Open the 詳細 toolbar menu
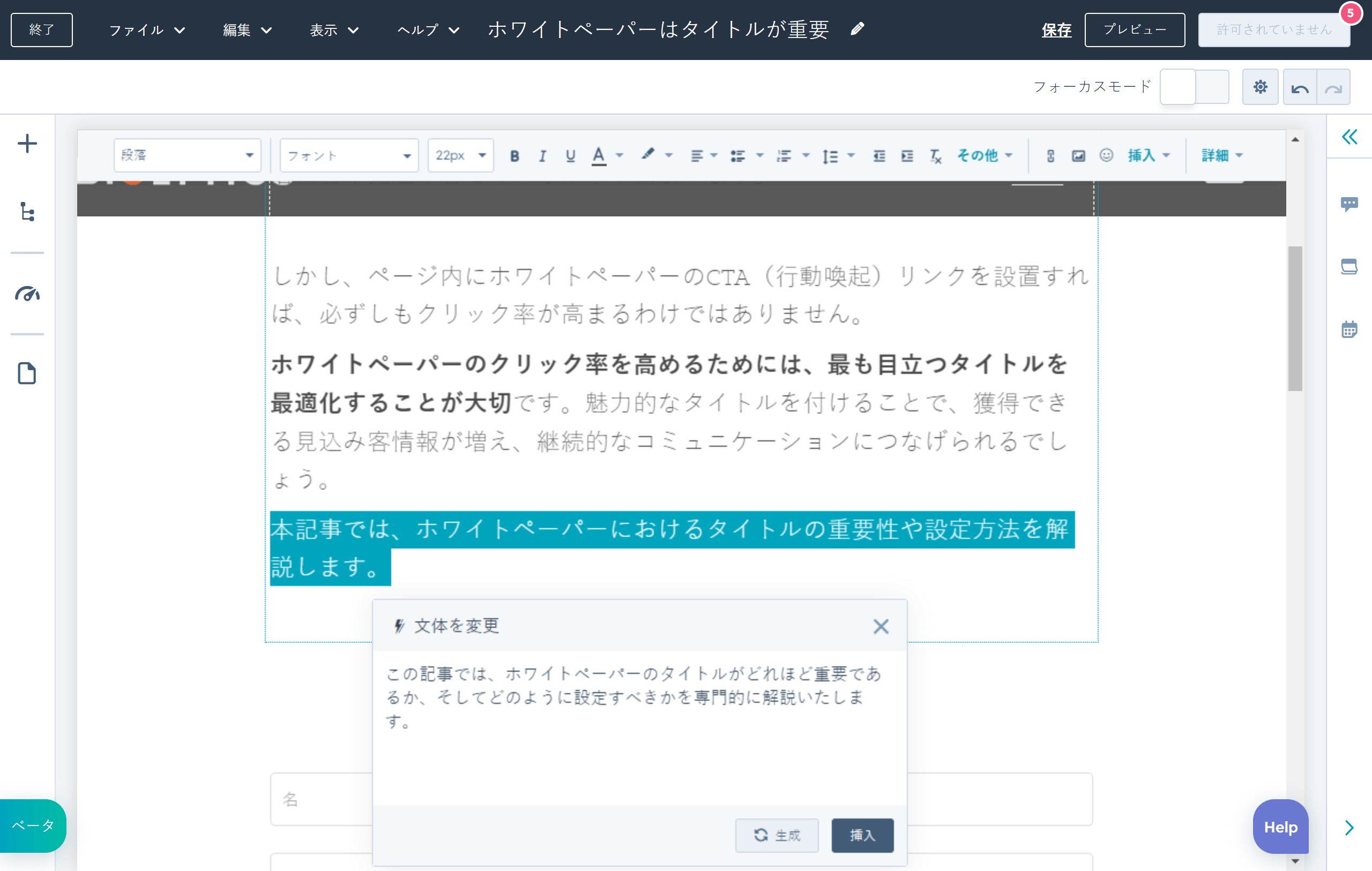The height and width of the screenshot is (871, 1372). click(1221, 155)
